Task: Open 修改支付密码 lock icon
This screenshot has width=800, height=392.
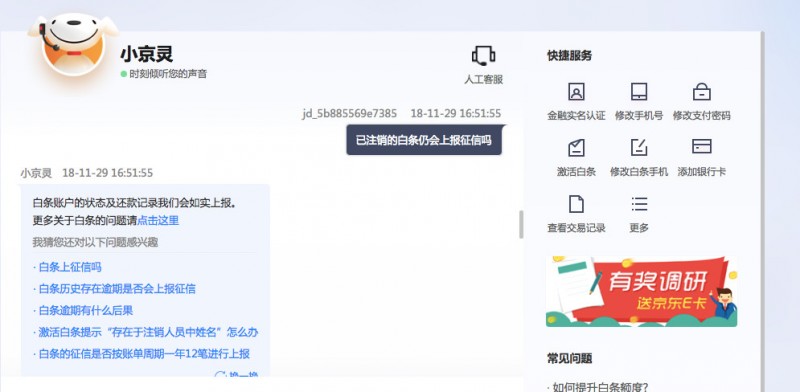Action: coord(702,92)
